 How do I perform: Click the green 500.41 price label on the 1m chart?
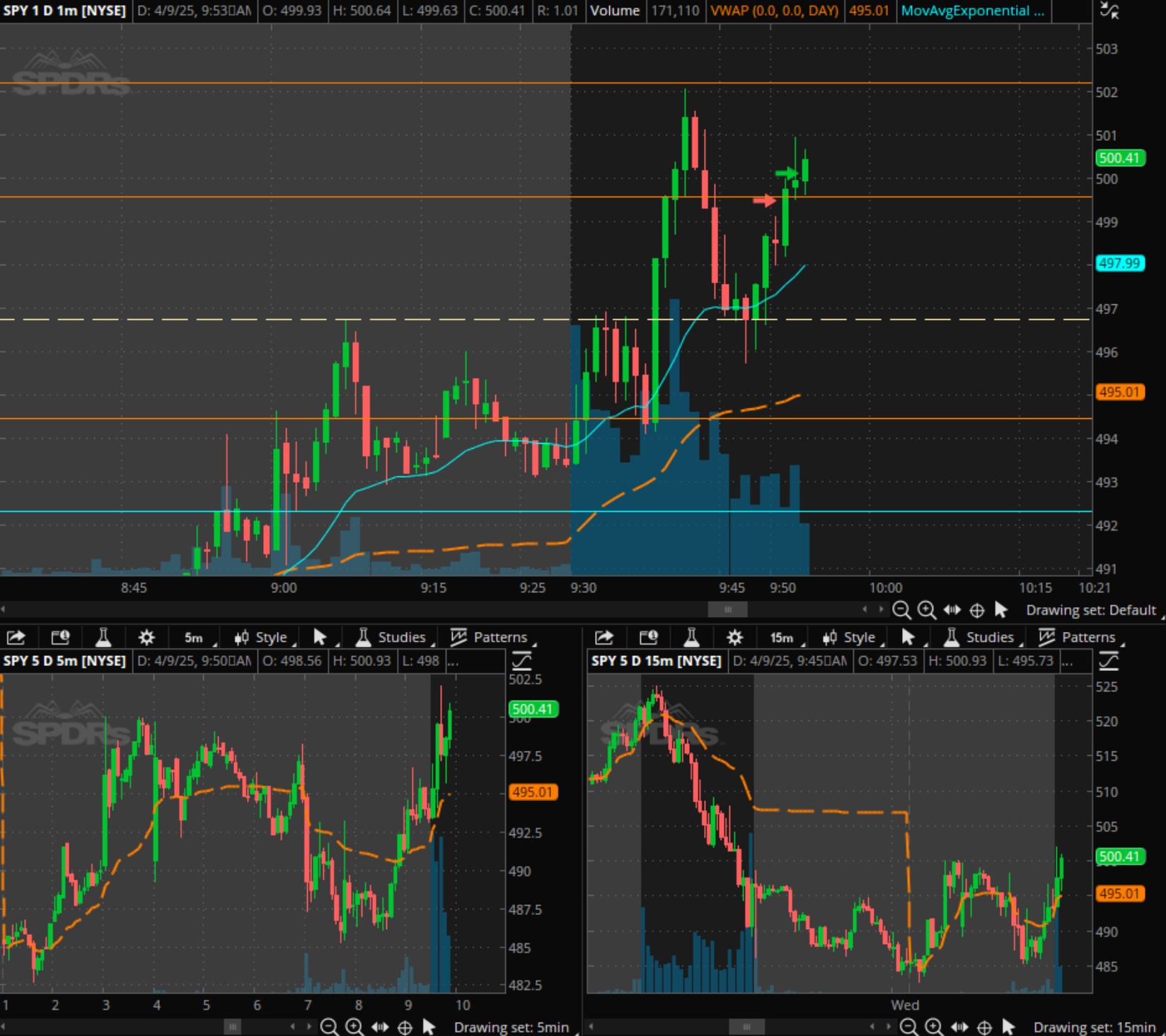tap(1119, 158)
